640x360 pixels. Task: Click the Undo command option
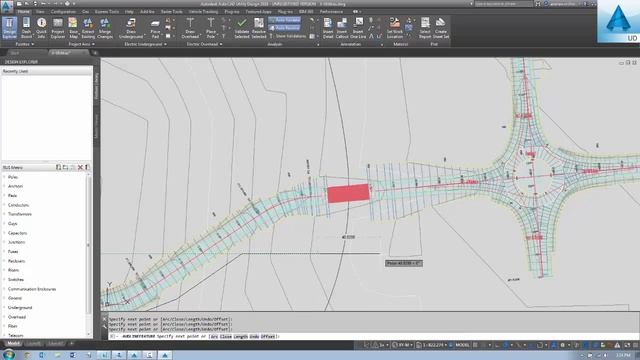point(254,336)
